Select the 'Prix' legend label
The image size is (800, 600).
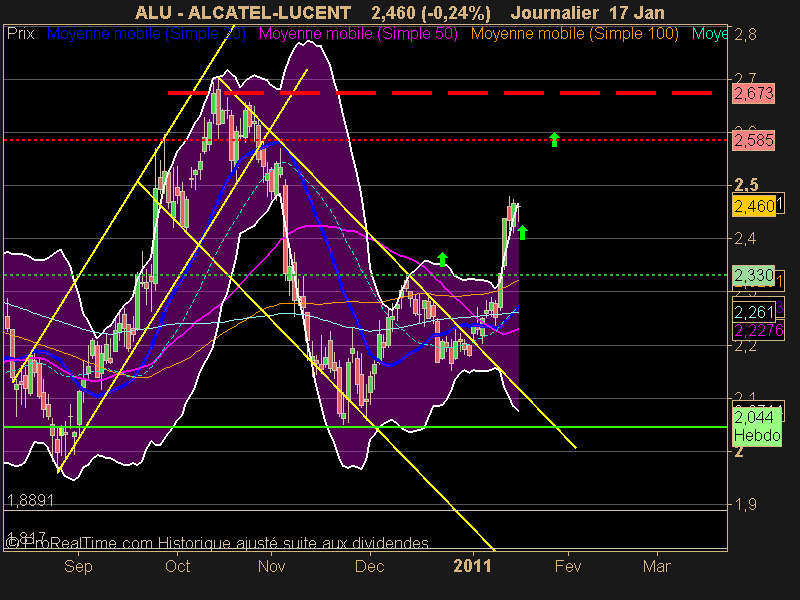(20, 34)
